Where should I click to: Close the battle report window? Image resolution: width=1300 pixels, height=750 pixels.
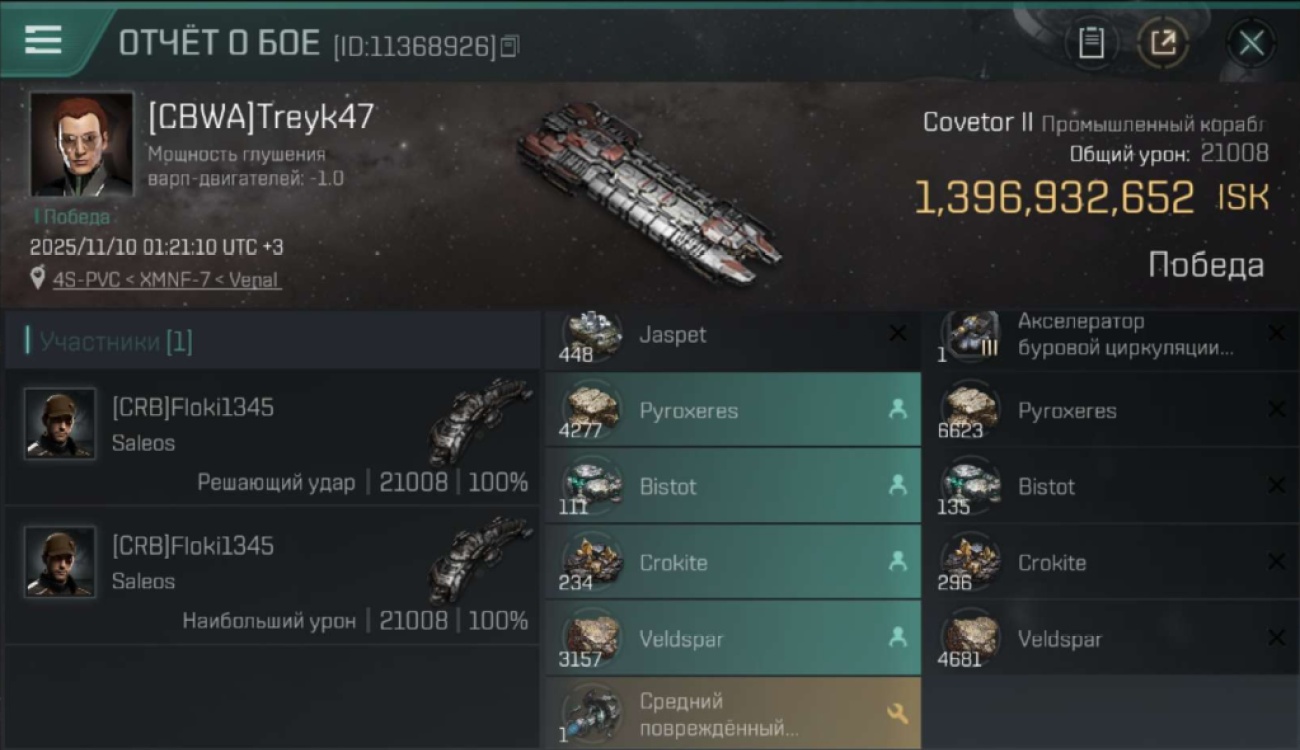1251,43
